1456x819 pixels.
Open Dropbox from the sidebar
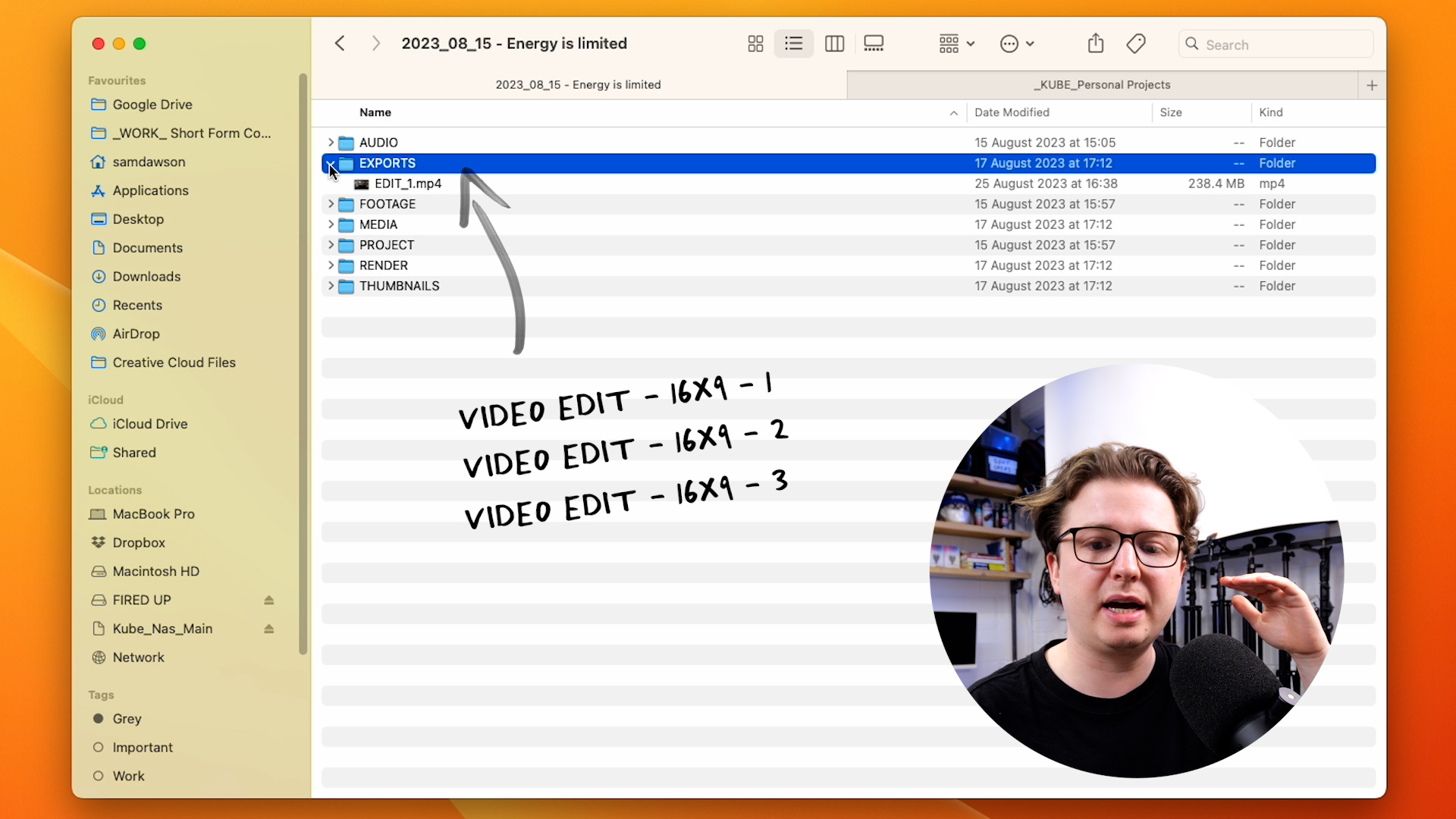coord(139,543)
